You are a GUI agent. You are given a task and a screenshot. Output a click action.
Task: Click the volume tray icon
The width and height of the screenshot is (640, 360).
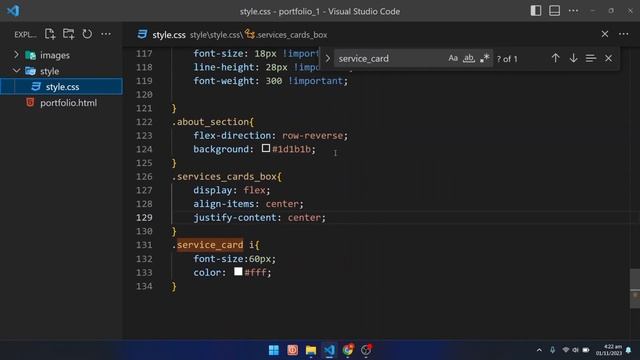click(576, 350)
